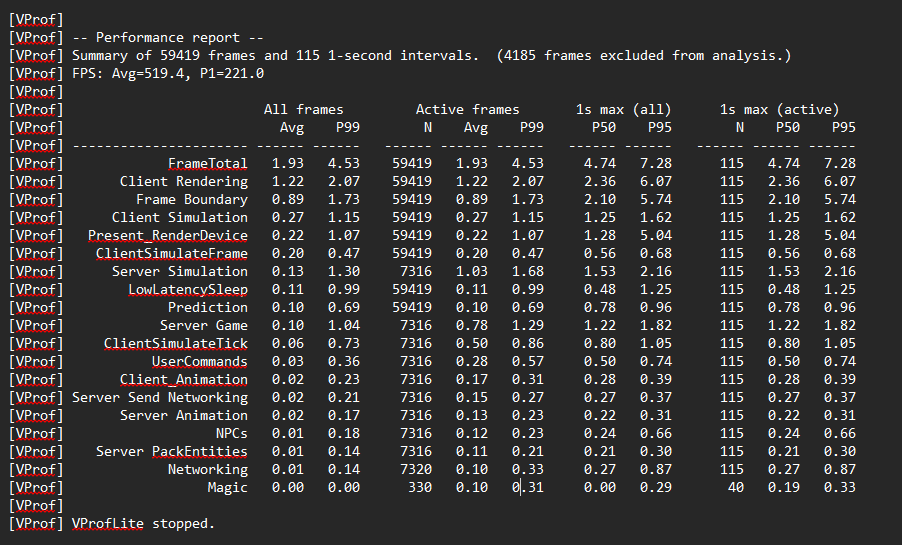Screen dimensions: 902x545
Task: Click Client Simulation's 1s max all P95 value 1.62
Action: (656, 218)
